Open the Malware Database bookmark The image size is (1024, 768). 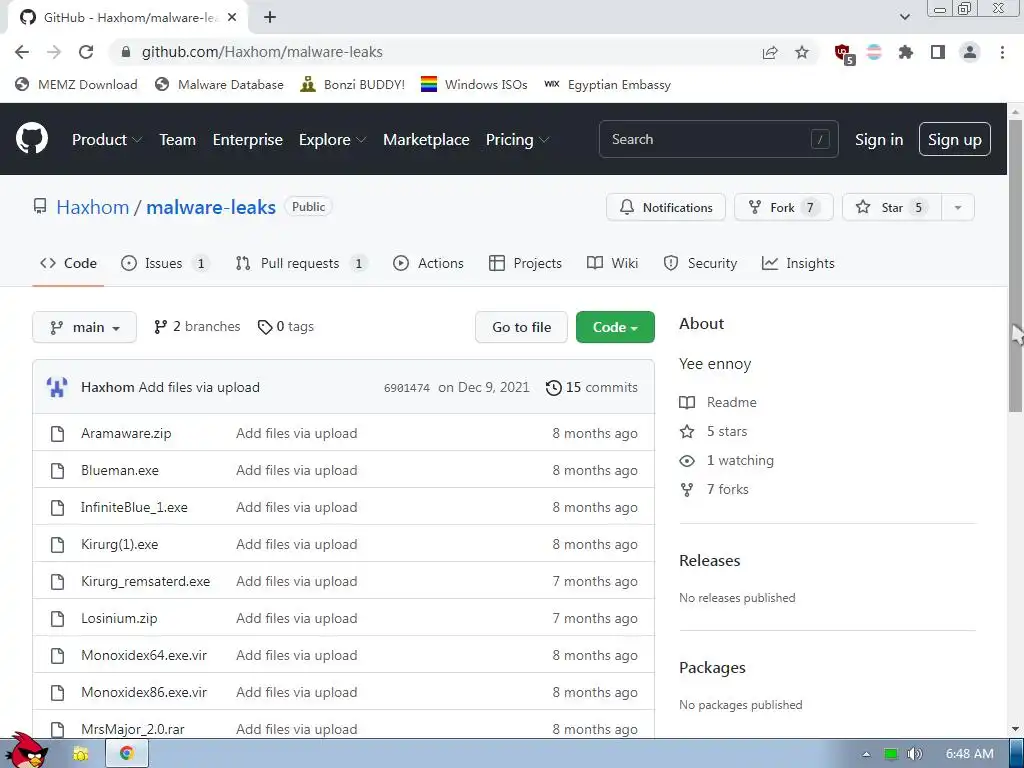(x=219, y=85)
